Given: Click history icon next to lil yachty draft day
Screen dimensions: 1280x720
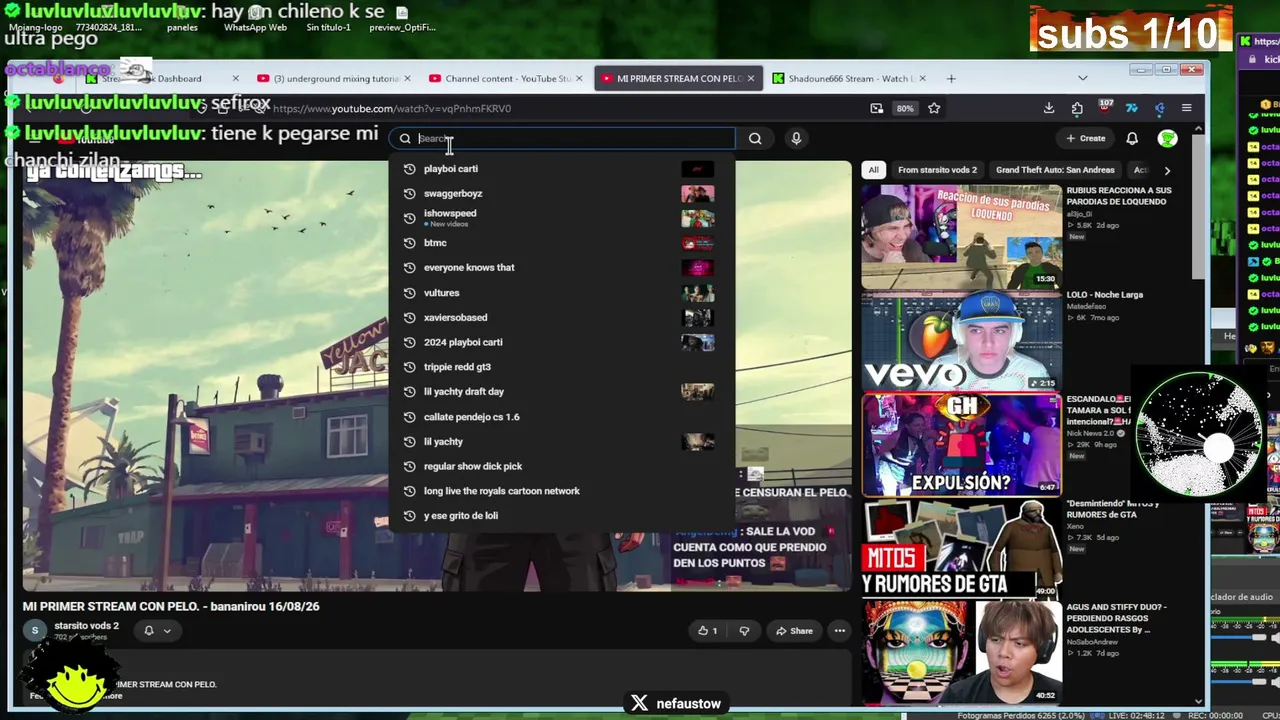Looking at the screenshot, I should point(409,392).
